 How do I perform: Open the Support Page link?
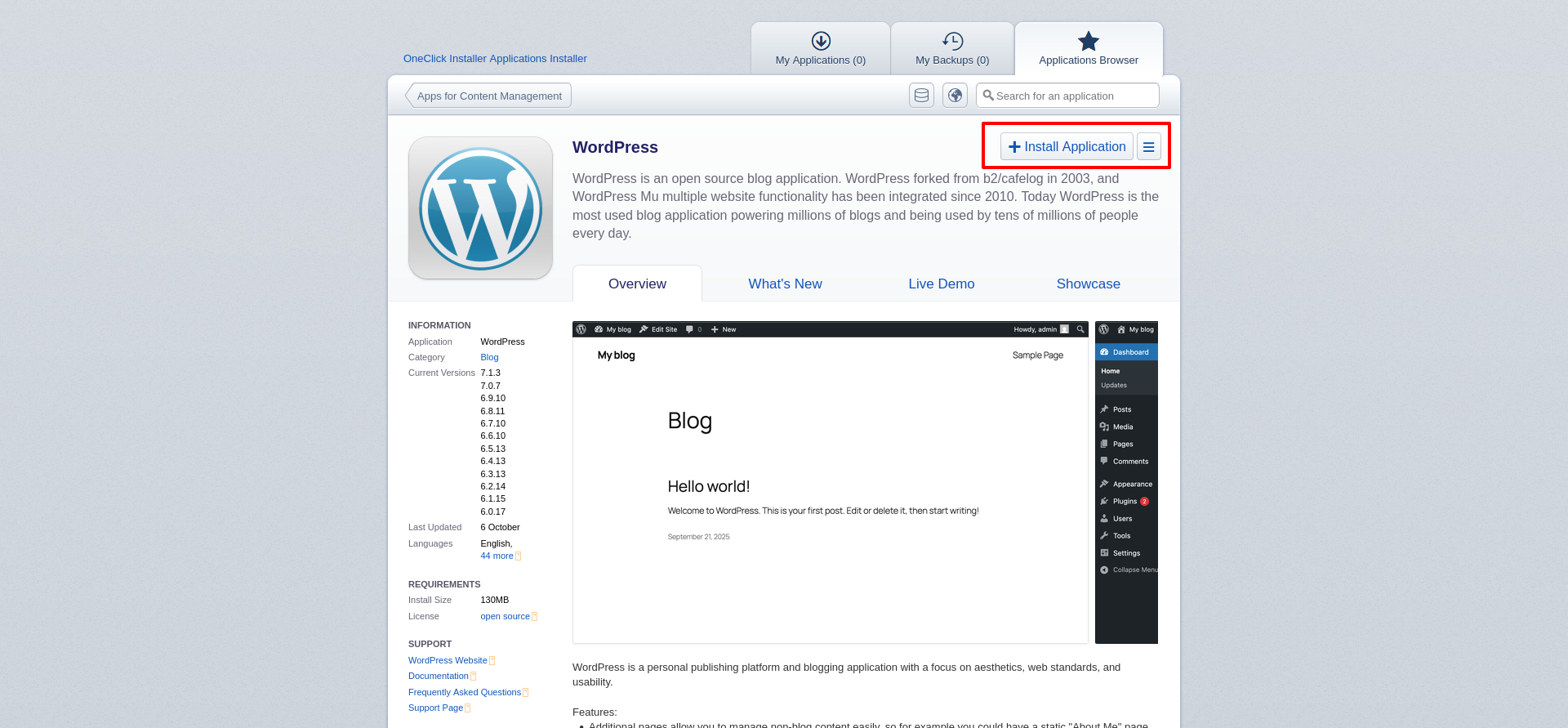click(436, 708)
